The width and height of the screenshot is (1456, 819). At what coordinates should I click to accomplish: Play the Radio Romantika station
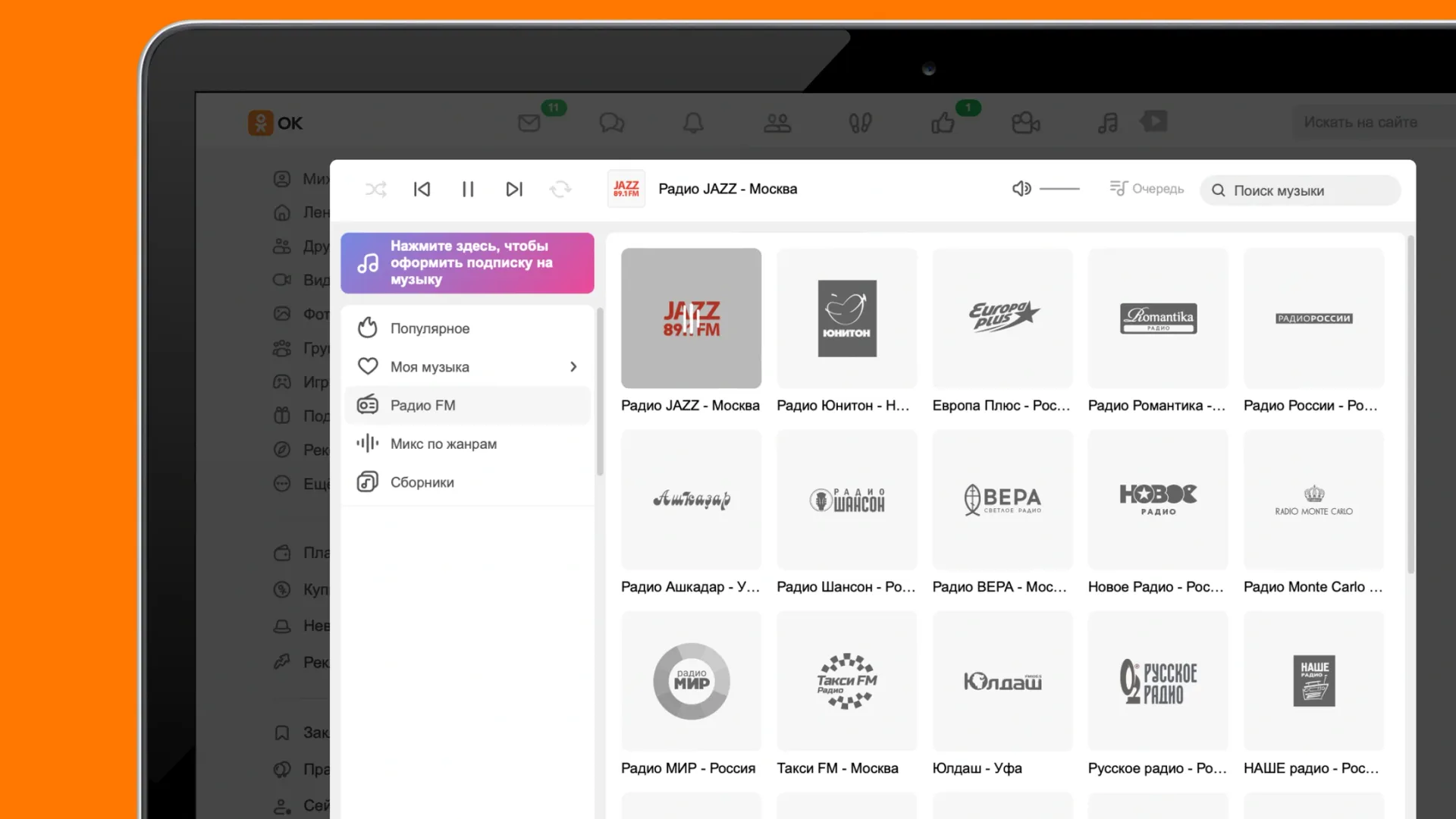click(x=1158, y=318)
